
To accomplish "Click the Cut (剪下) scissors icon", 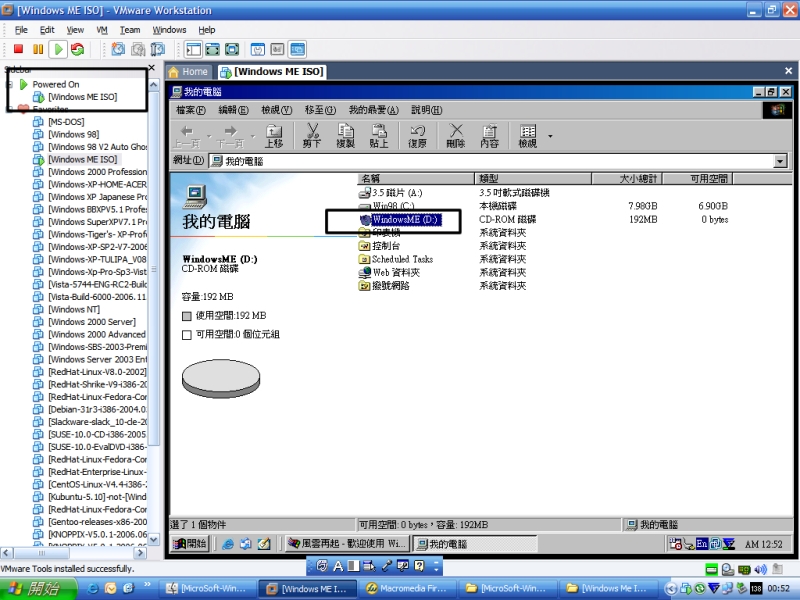I will (312, 136).
